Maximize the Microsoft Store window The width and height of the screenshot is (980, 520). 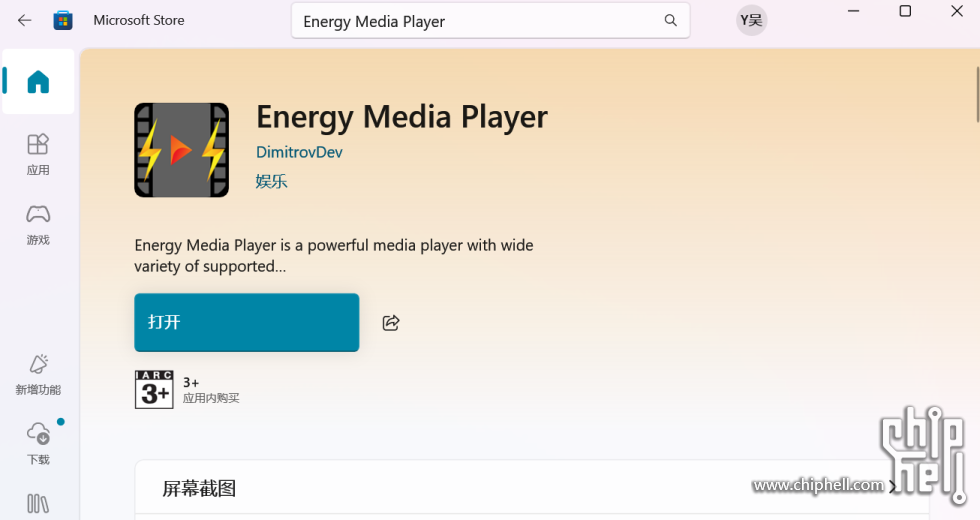pyautogui.click(x=905, y=11)
